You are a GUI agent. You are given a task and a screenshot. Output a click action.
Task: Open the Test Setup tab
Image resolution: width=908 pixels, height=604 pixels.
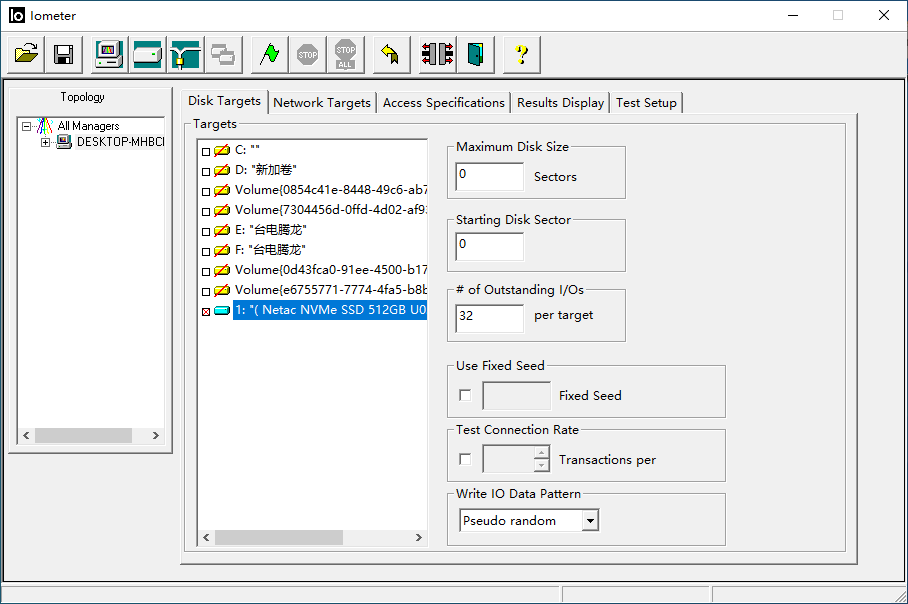pyautogui.click(x=646, y=103)
